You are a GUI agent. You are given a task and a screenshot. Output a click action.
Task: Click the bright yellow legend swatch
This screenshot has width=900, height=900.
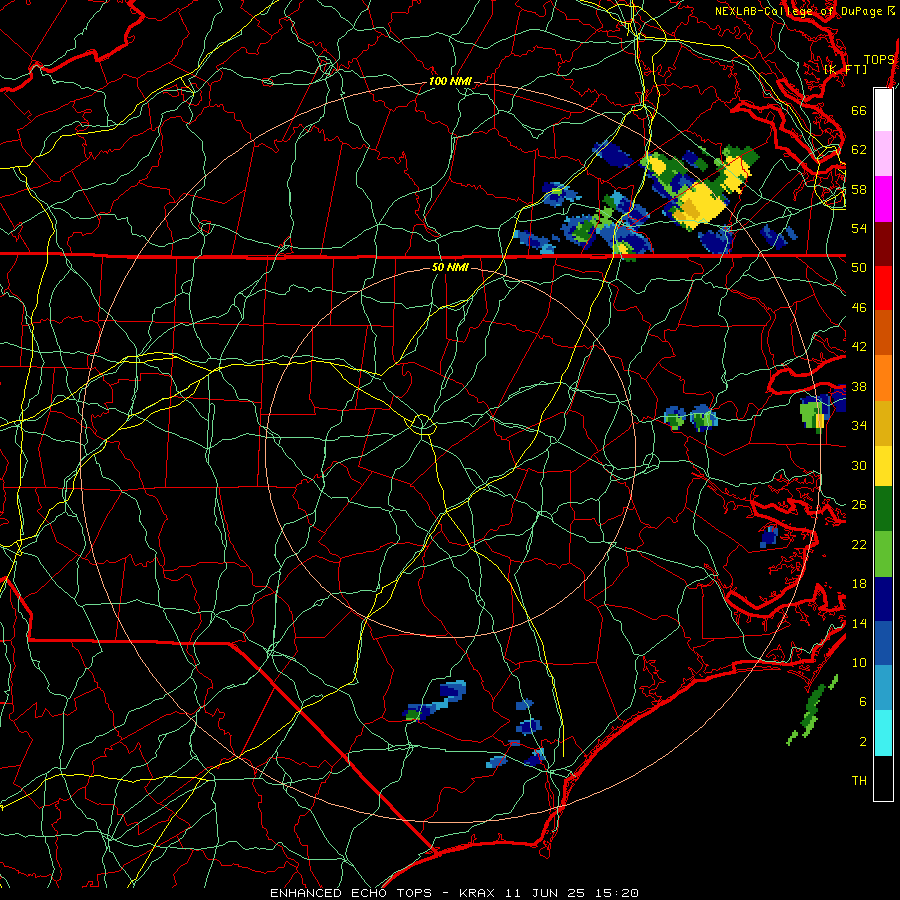tap(883, 466)
